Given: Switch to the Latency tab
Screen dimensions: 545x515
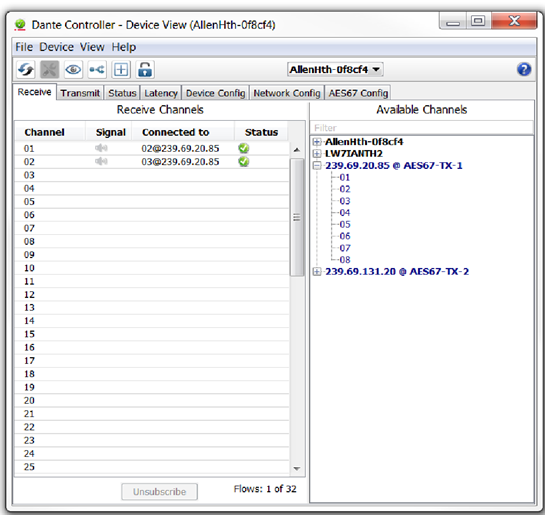Looking at the screenshot, I should pyautogui.click(x=161, y=93).
